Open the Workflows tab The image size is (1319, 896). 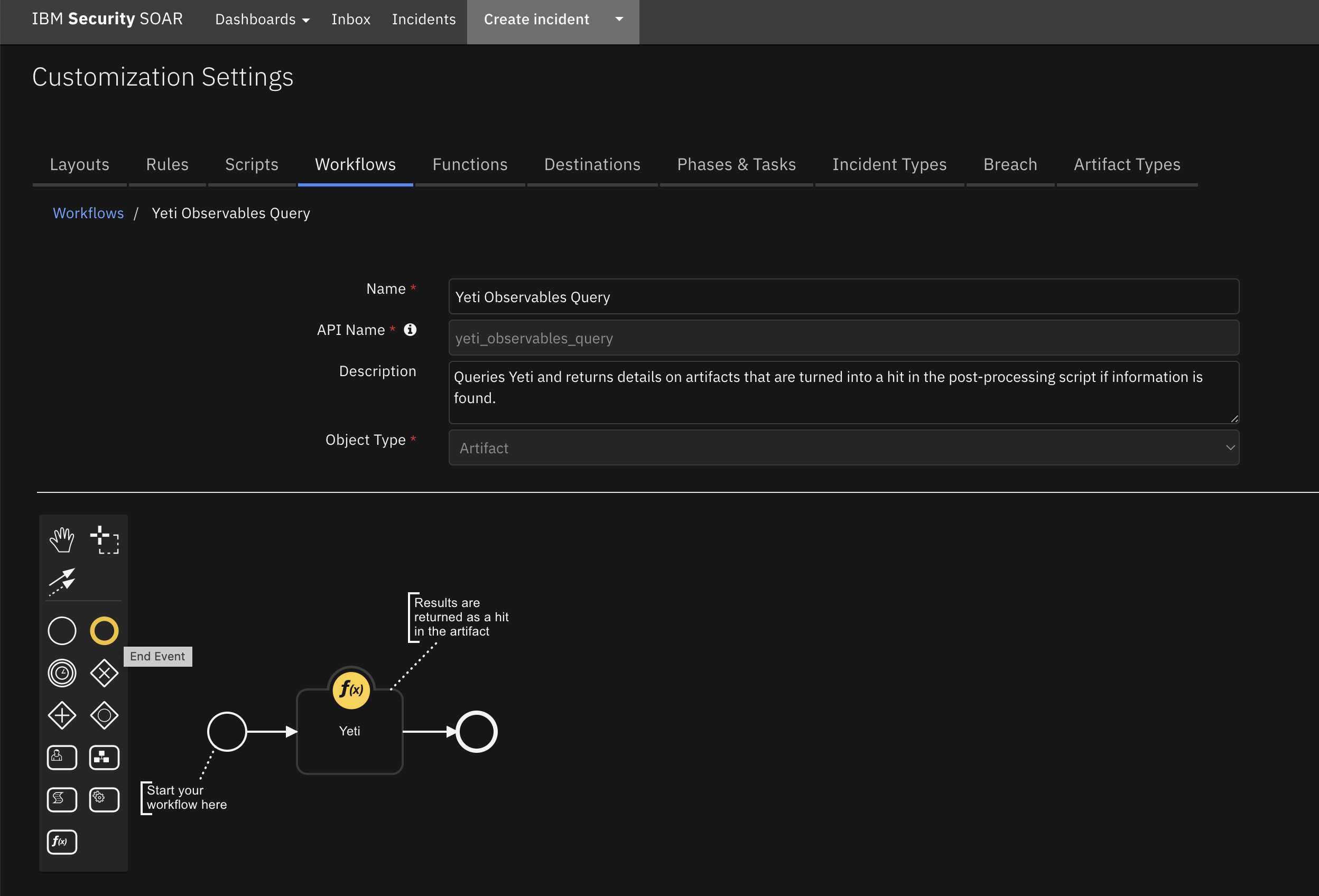[355, 164]
